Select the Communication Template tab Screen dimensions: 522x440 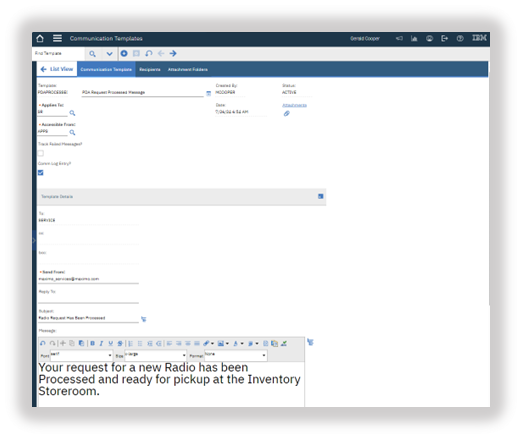click(x=106, y=69)
